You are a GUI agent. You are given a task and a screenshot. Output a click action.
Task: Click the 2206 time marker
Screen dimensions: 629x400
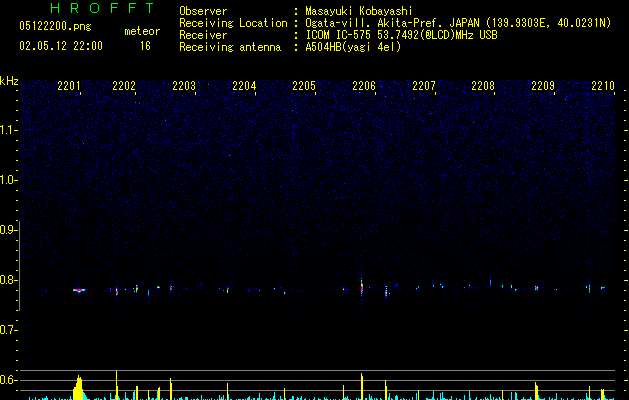click(364, 86)
